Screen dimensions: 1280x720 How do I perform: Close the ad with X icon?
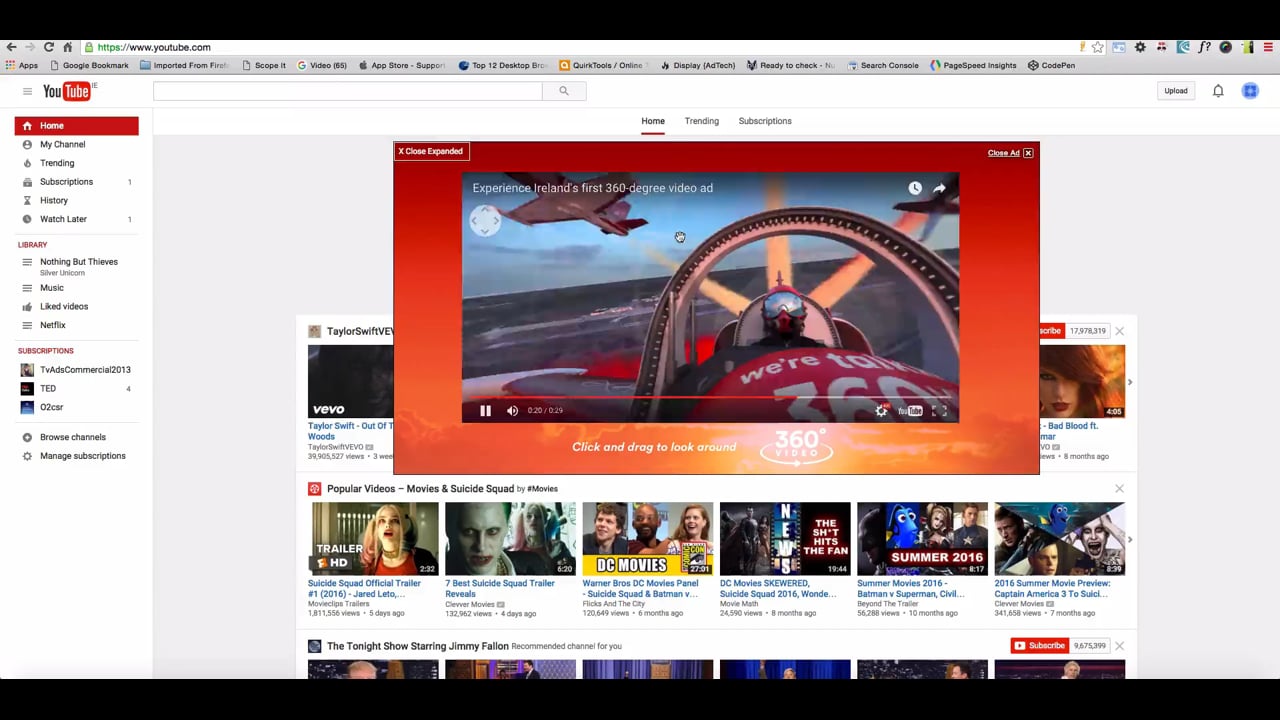(1028, 153)
